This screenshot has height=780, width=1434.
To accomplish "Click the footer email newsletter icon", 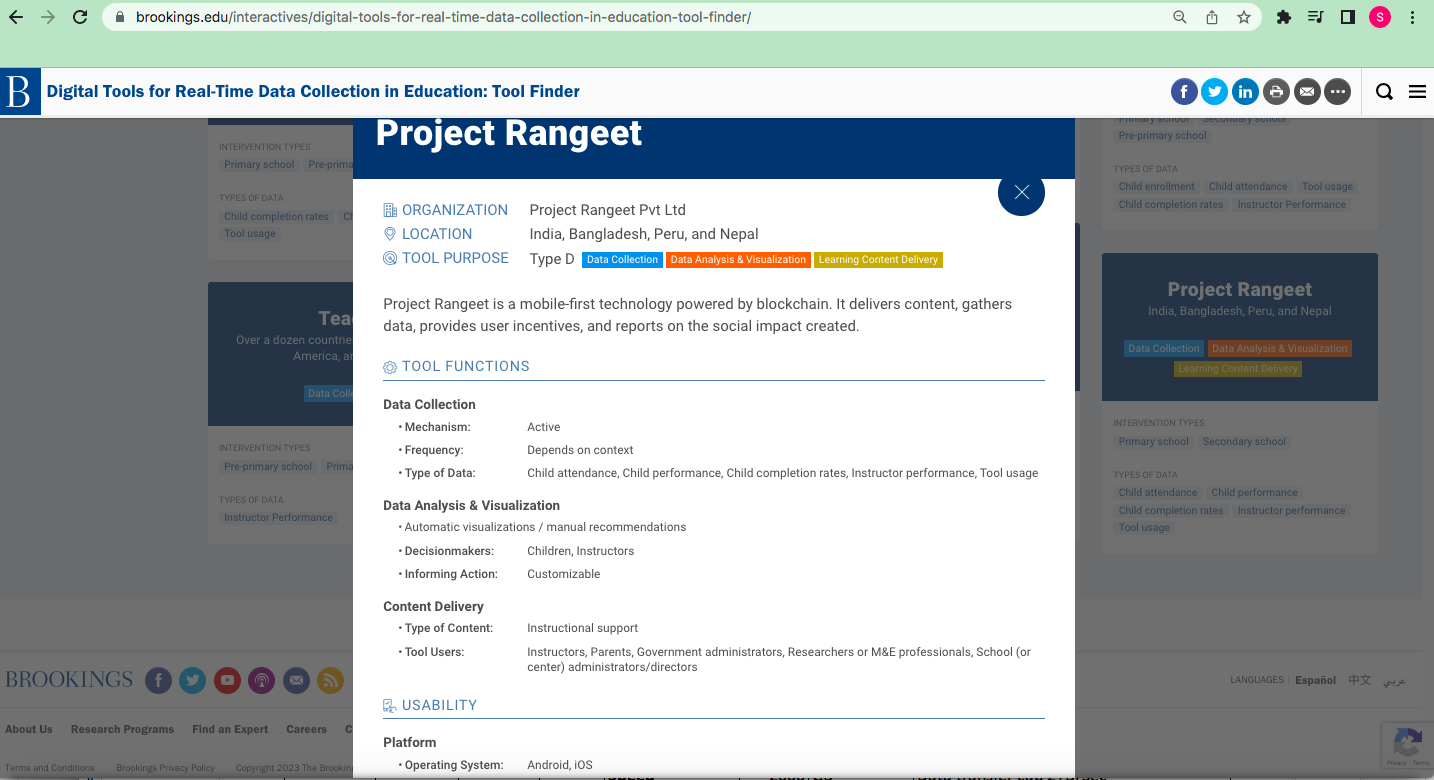I will pyautogui.click(x=296, y=681).
